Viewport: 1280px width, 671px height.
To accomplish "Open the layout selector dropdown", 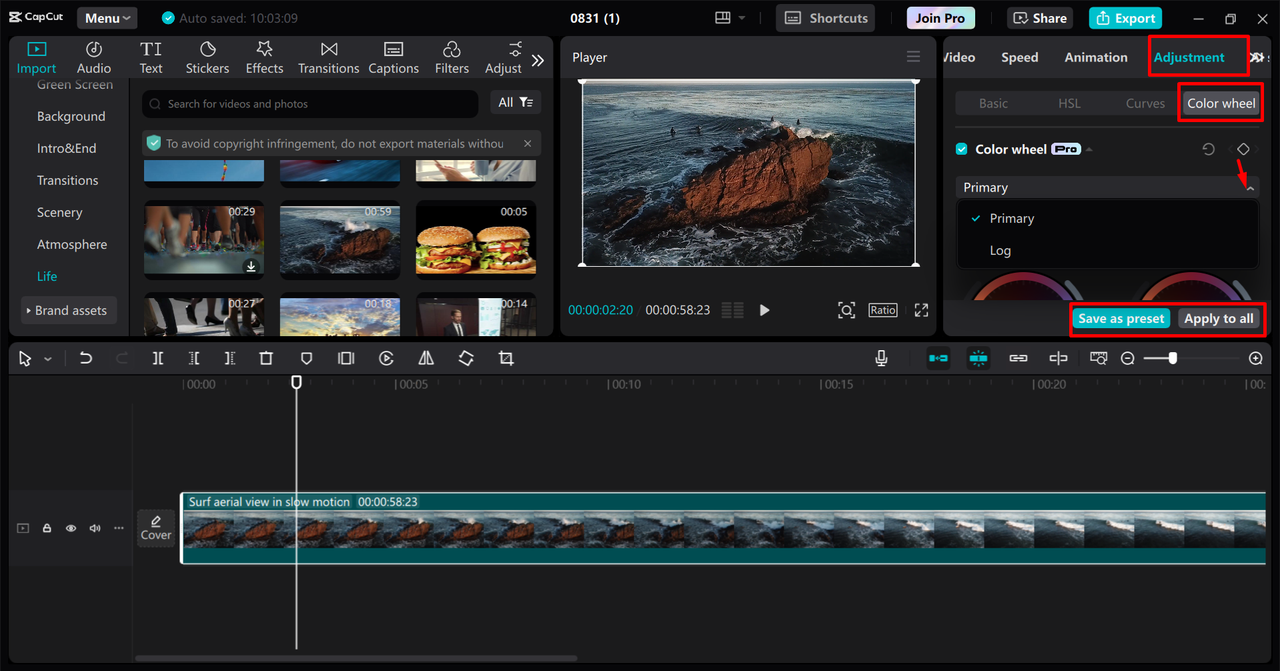I will [x=730, y=18].
